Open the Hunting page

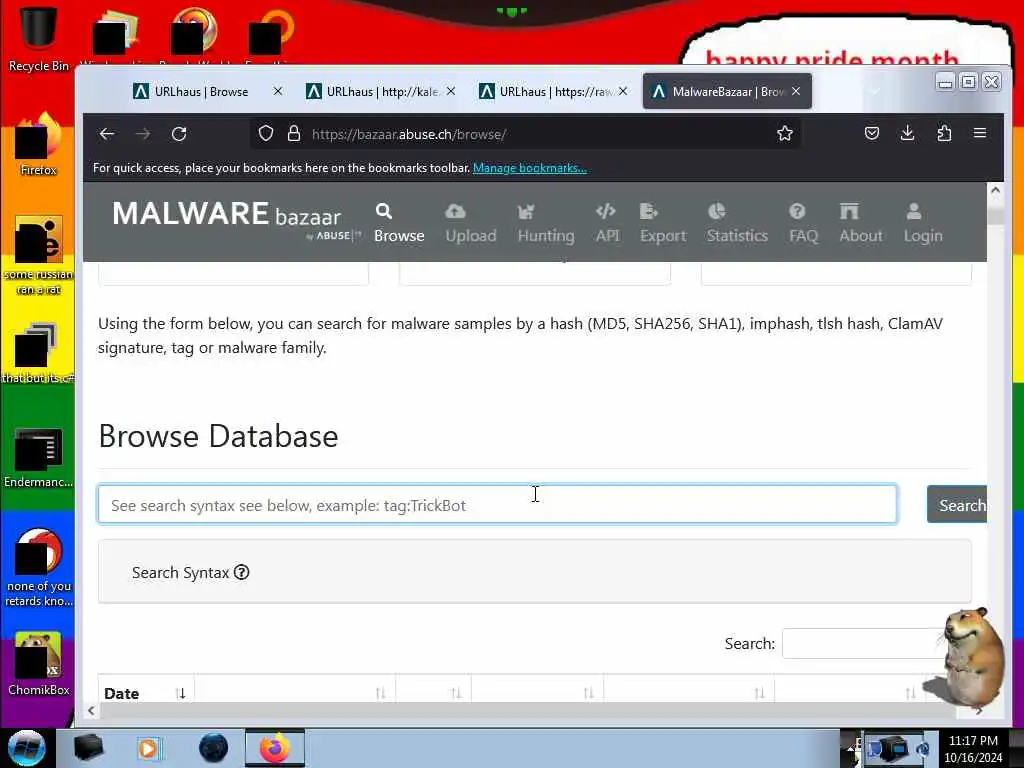(546, 223)
